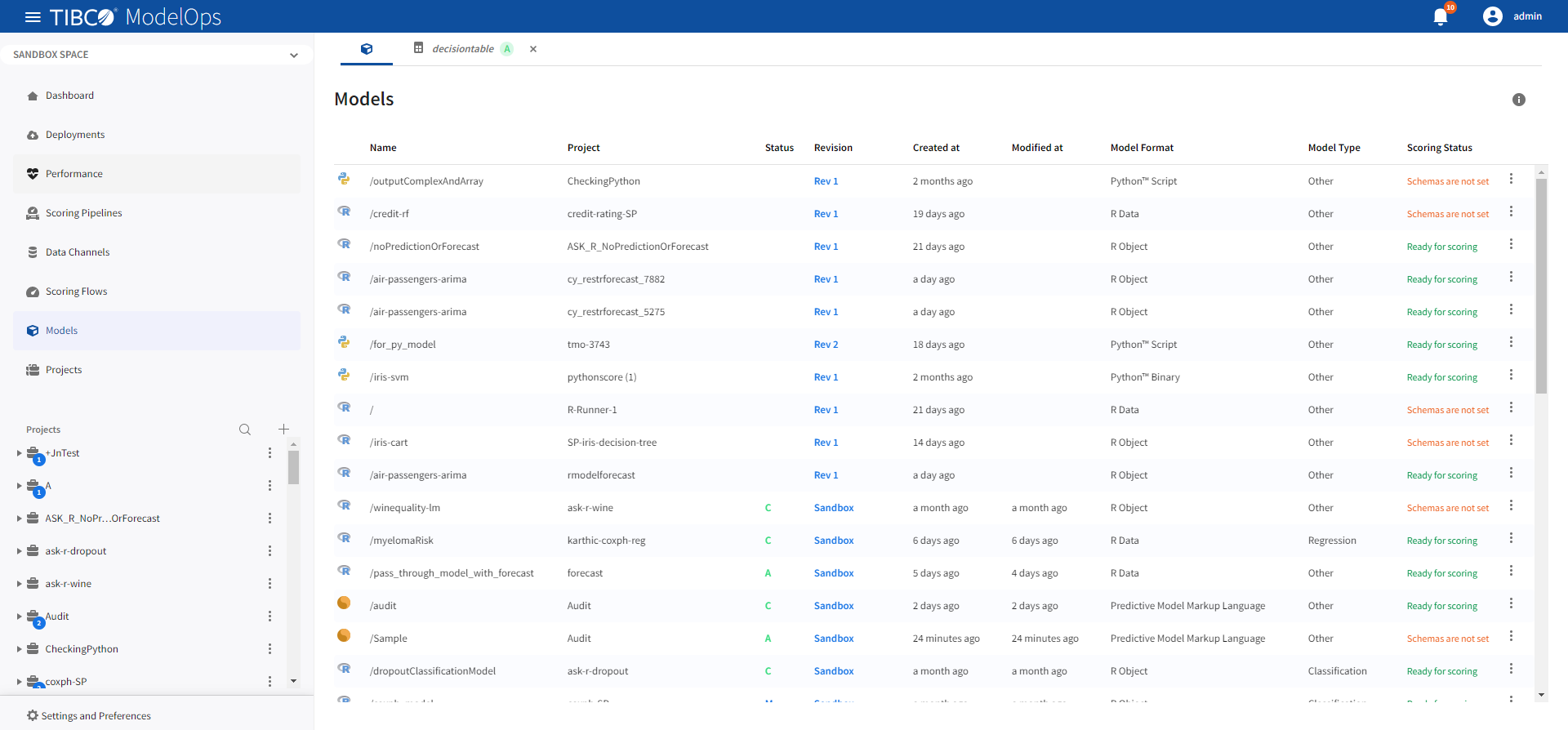1568x730 pixels.
Task: Add a new project with plus icon
Action: pos(283,430)
